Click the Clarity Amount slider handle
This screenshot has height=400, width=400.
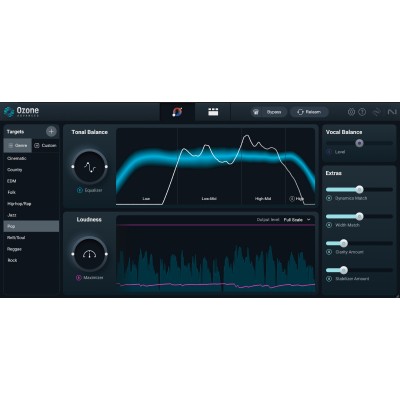pos(344,243)
